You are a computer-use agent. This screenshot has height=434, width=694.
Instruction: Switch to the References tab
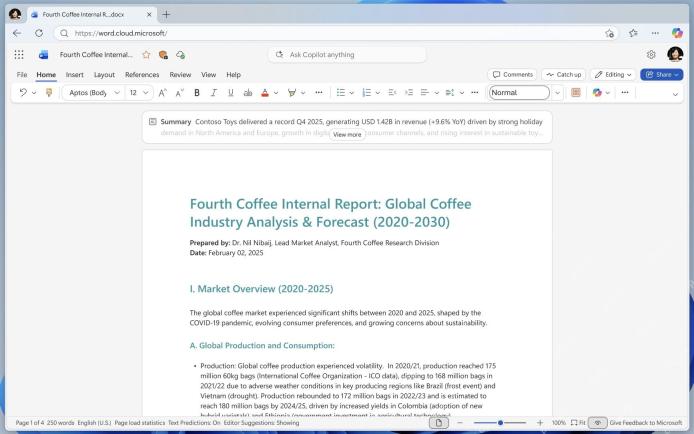pyautogui.click(x=142, y=75)
